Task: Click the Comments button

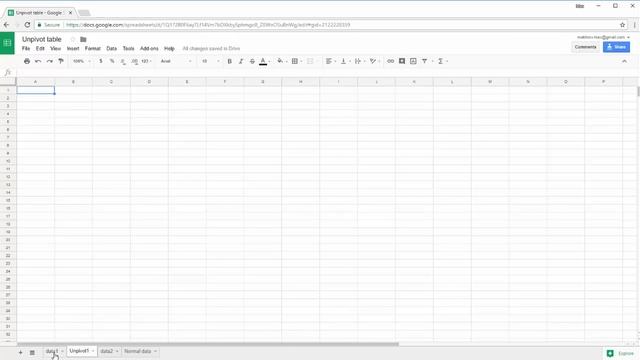Action: 585,47
